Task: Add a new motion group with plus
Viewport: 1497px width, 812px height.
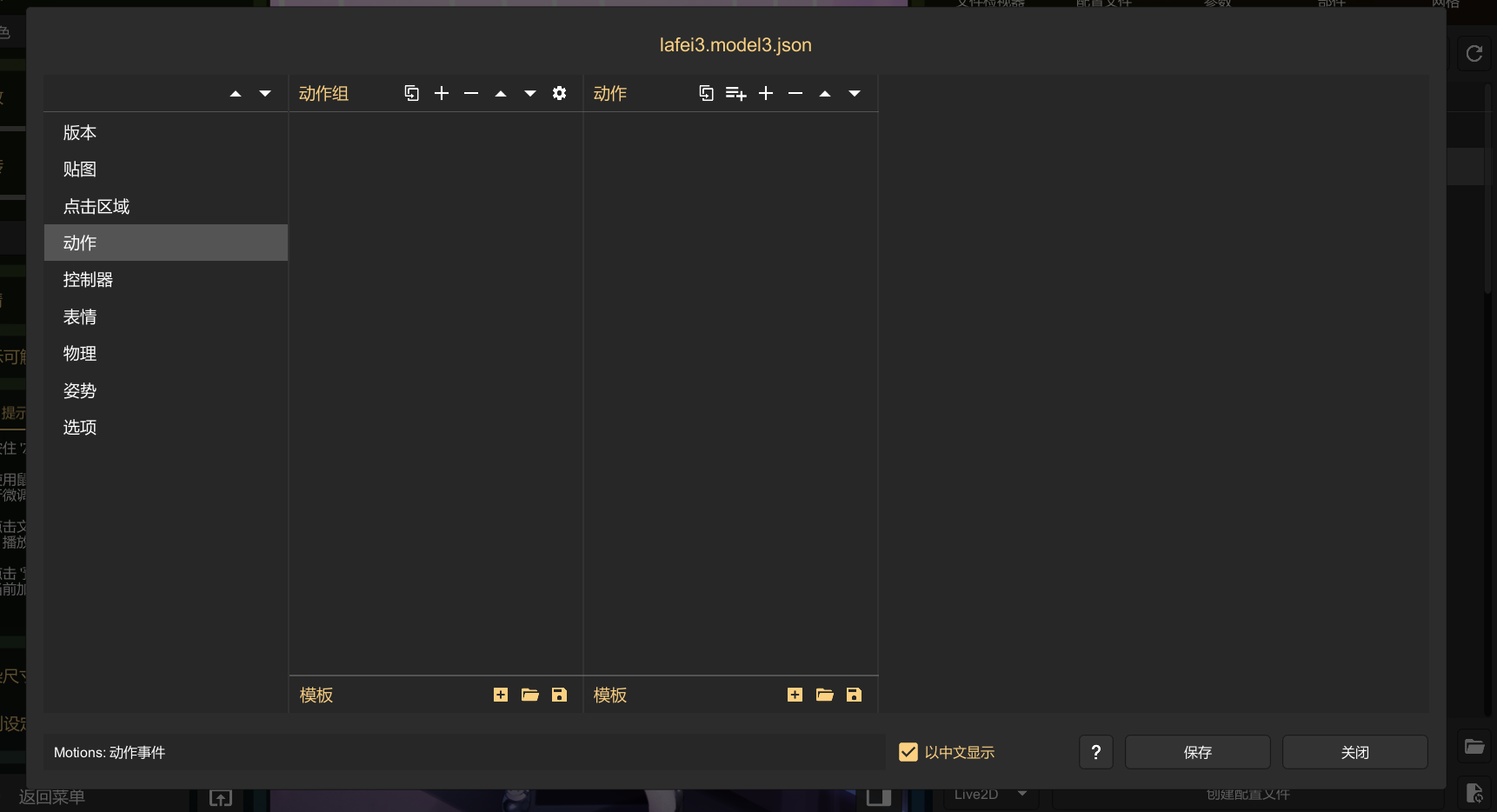Action: tap(442, 93)
